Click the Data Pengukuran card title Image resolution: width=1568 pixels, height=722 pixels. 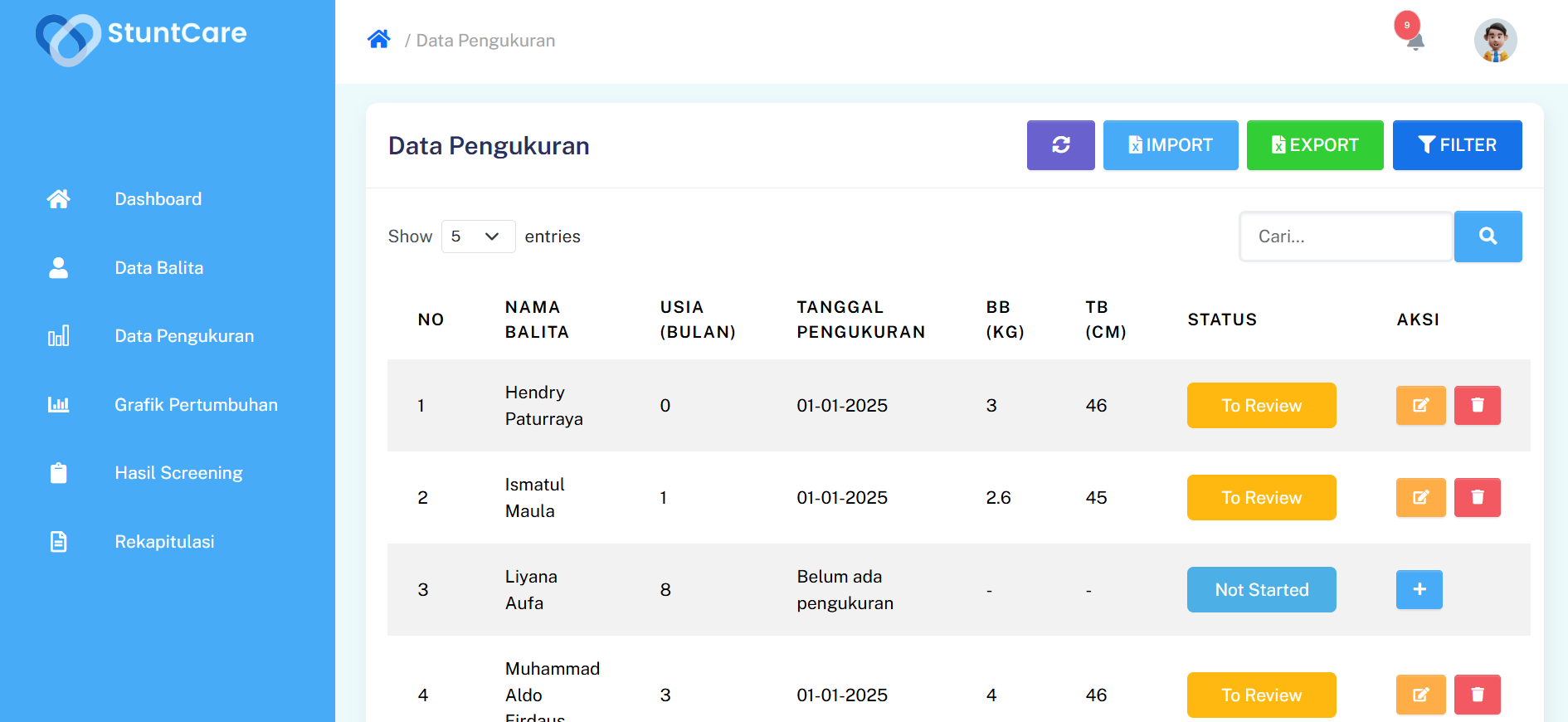click(489, 146)
